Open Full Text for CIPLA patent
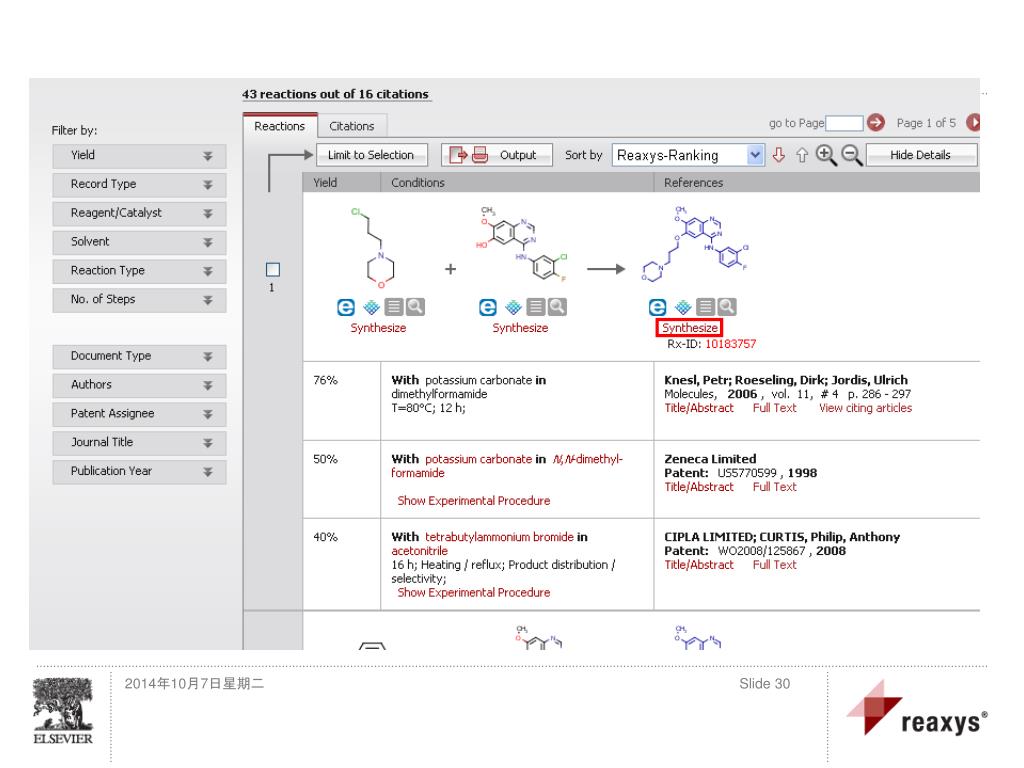This screenshot has width=1024, height=768. pos(775,565)
